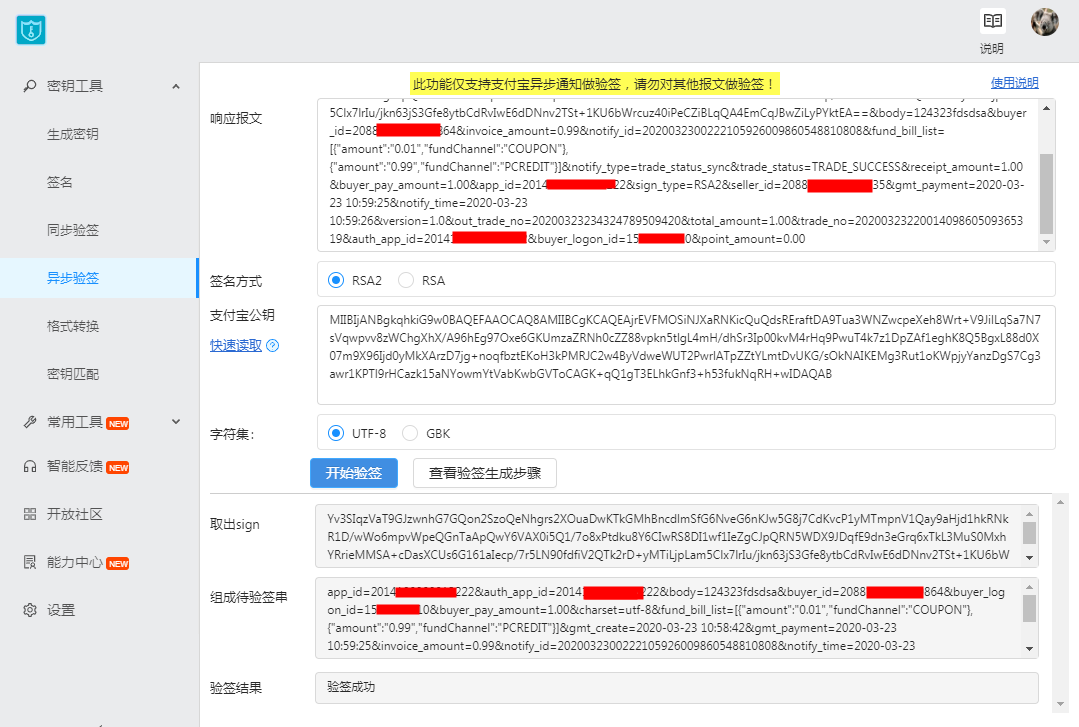Screen dimensions: 1079x727
Task: Click the 取出sign scrollbar up arrow
Action: 1029,514
